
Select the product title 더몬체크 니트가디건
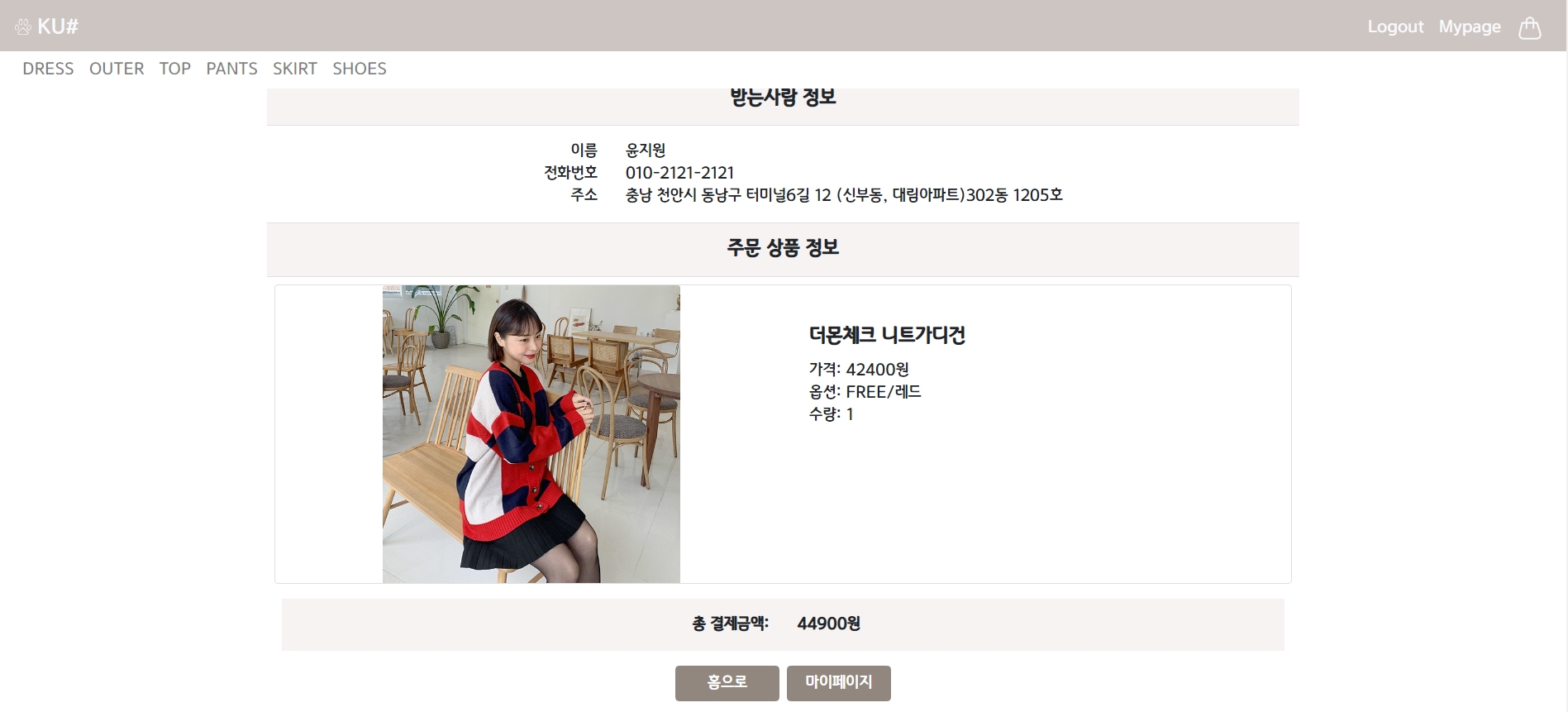887,335
